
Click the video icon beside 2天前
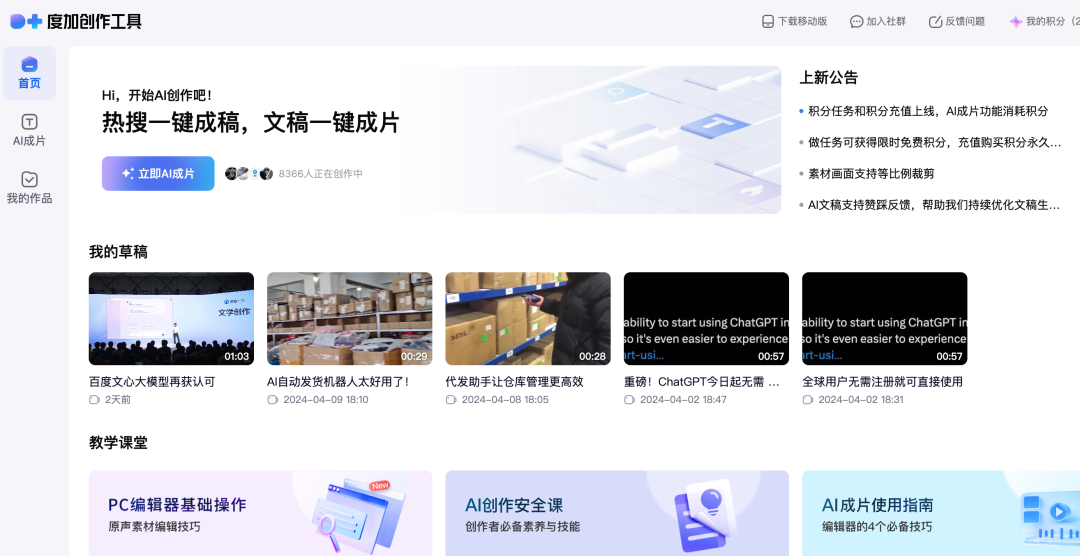tap(94, 400)
